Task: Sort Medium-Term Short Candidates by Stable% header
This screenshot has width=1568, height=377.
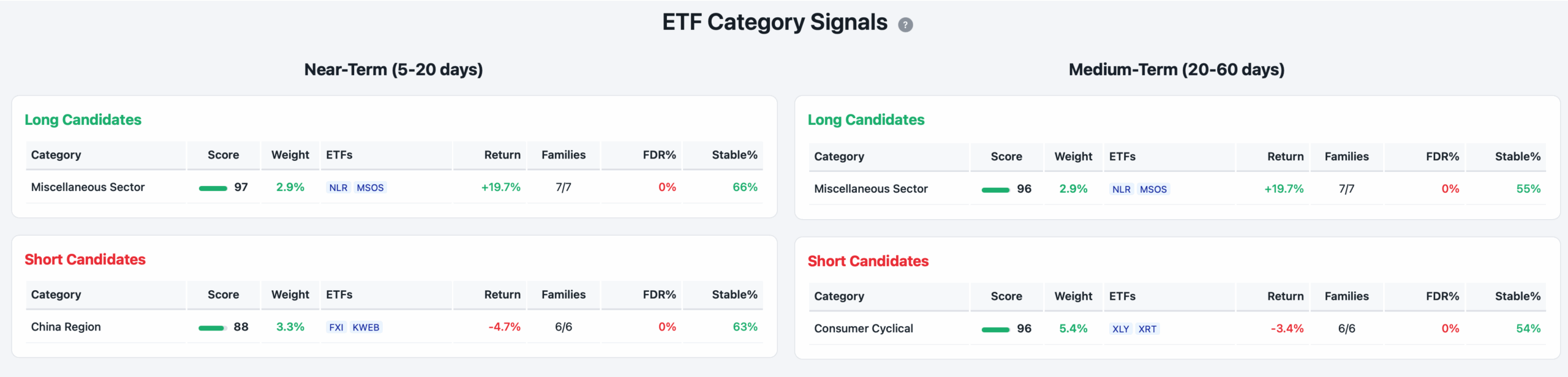Action: pyautogui.click(x=1517, y=296)
